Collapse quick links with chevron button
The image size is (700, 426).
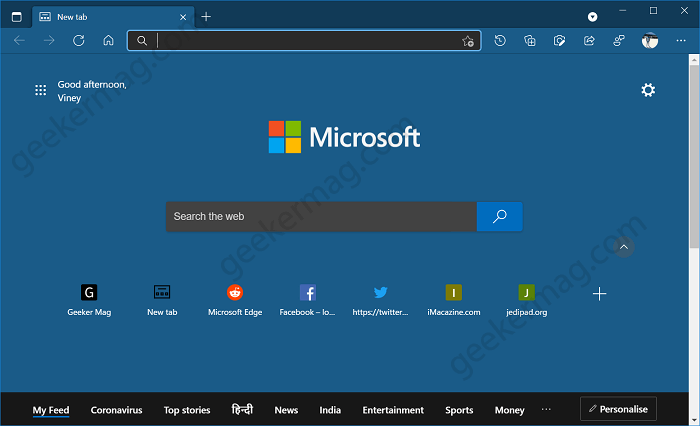pyautogui.click(x=624, y=247)
